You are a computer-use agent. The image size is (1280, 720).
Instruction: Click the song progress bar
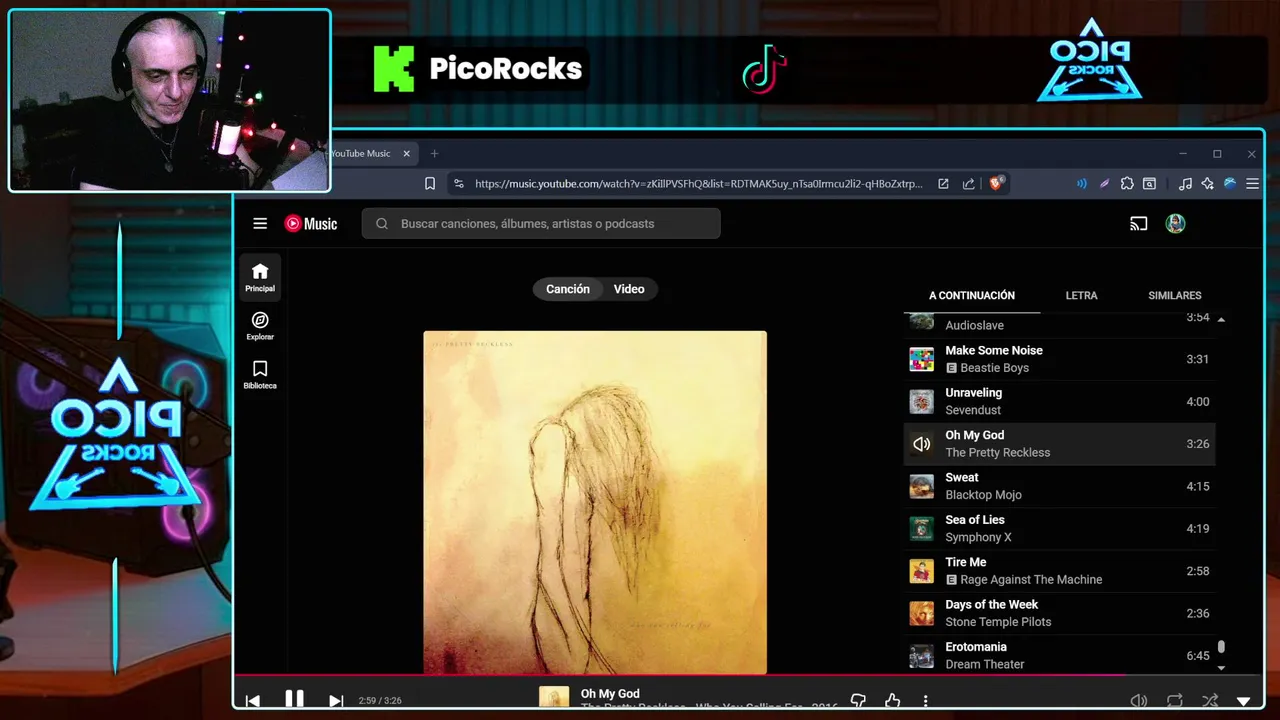click(x=749, y=675)
